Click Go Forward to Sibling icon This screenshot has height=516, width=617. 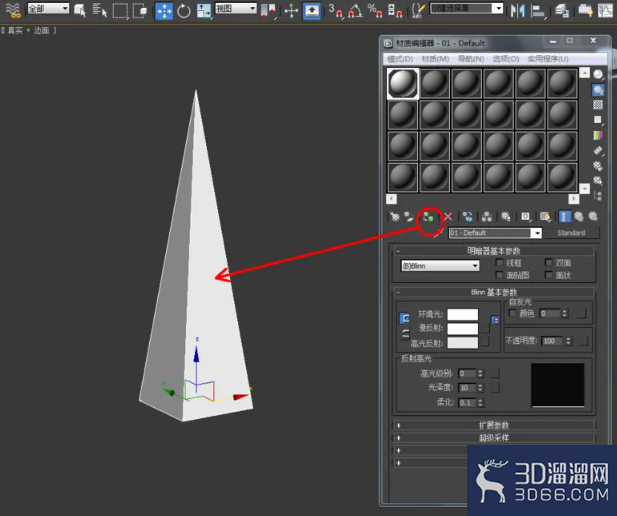tap(593, 216)
